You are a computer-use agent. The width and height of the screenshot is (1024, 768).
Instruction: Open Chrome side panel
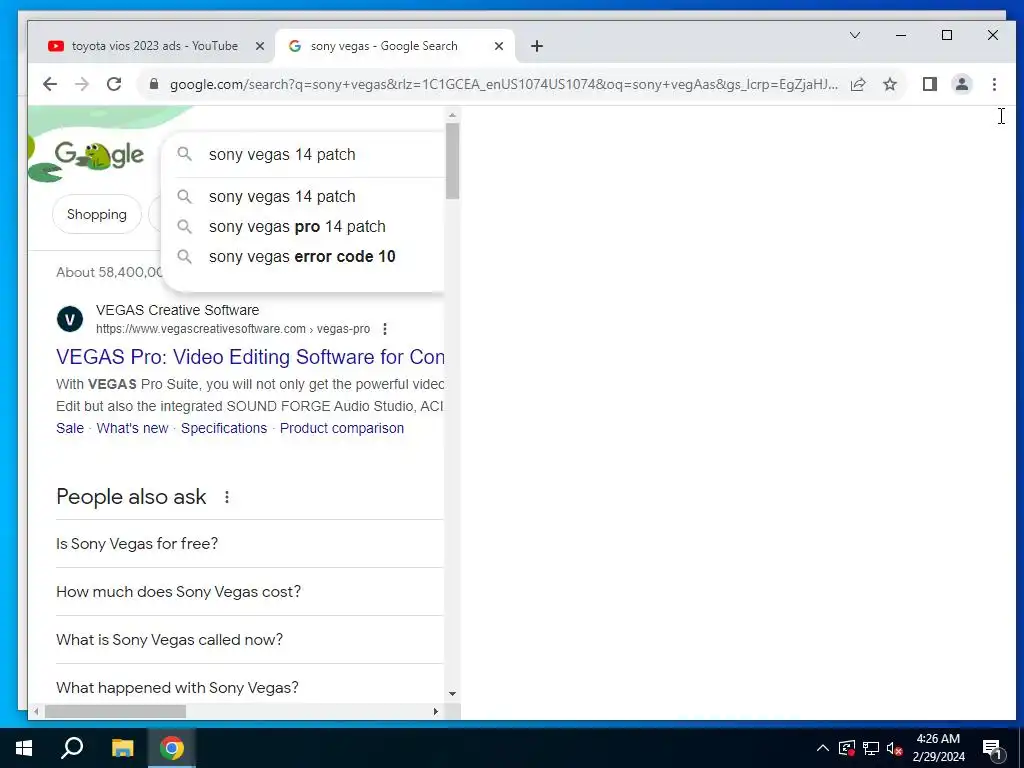click(929, 84)
